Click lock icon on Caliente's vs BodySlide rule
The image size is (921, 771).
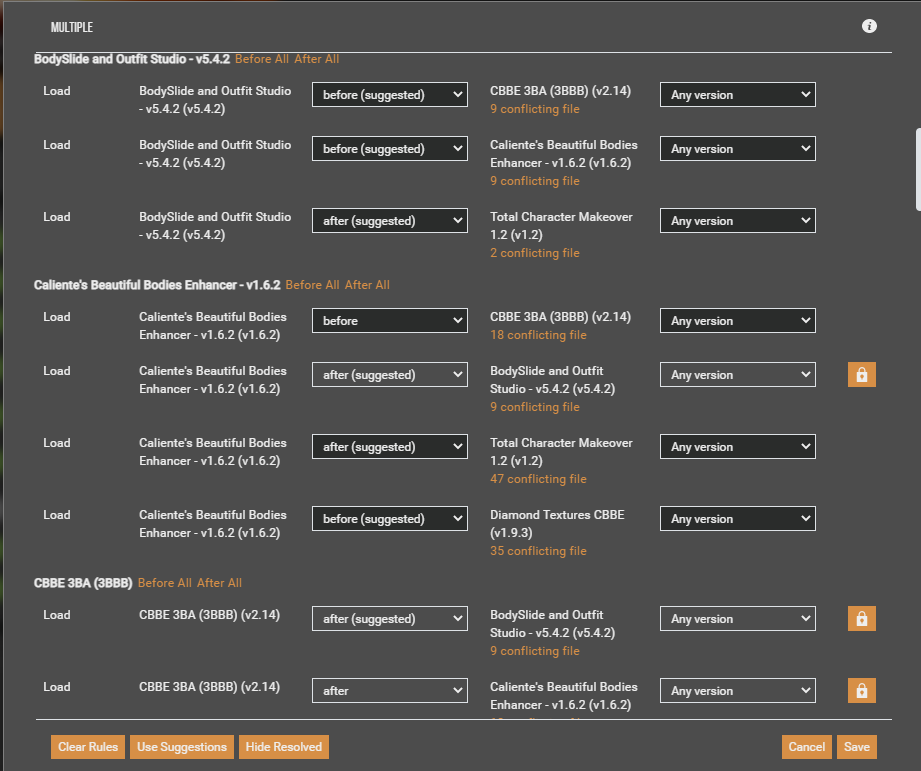click(x=862, y=375)
